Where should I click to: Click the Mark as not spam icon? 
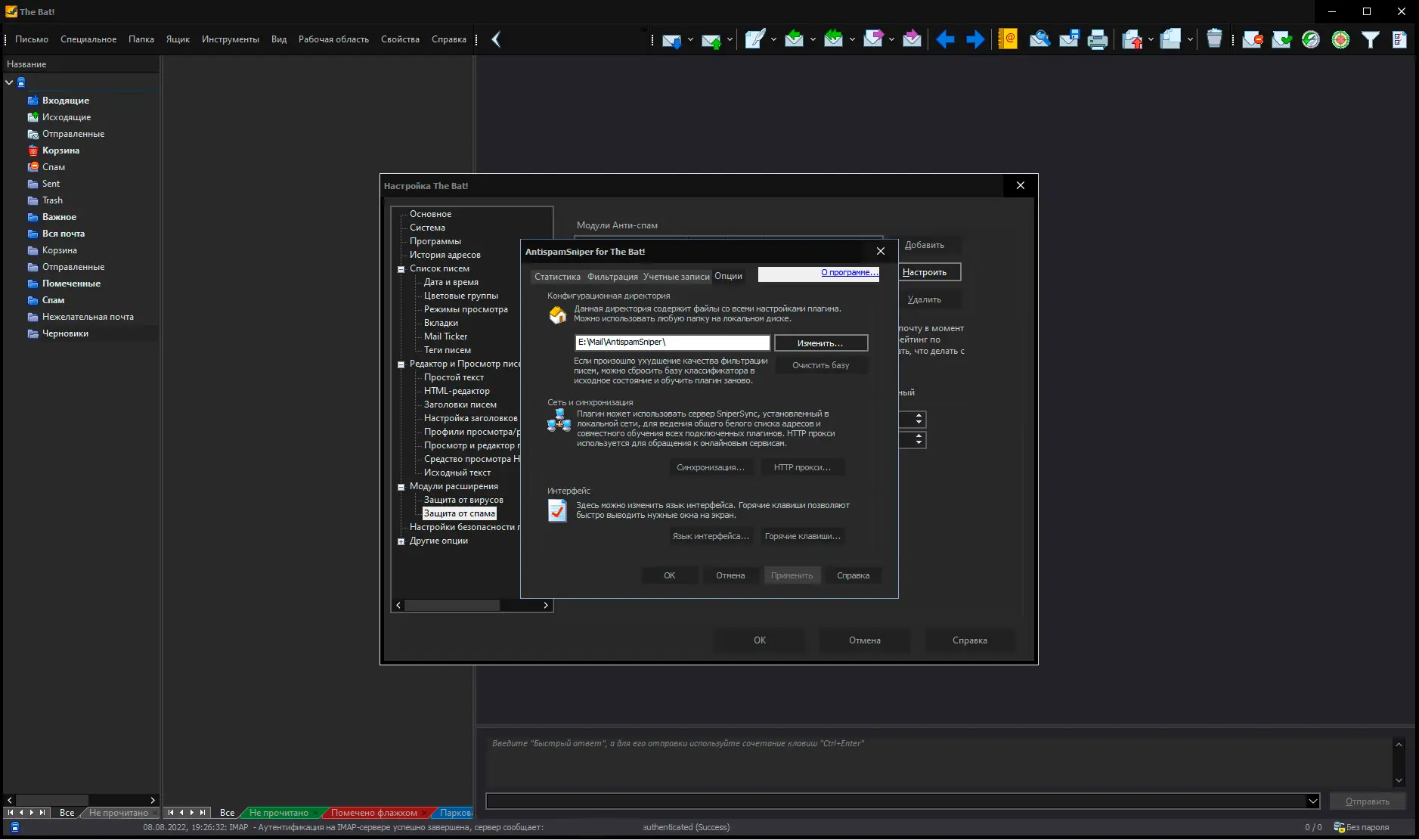[x=1281, y=39]
